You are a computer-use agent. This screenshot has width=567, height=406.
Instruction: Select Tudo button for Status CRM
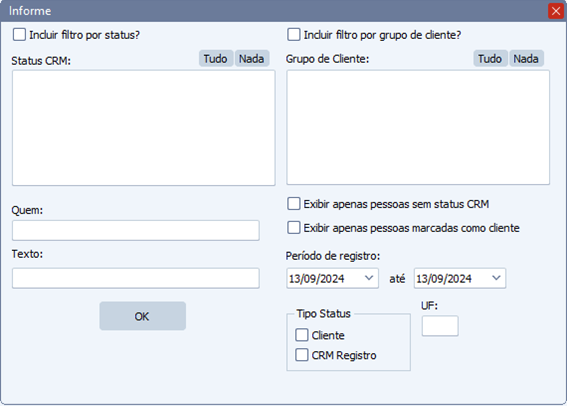coord(216,59)
